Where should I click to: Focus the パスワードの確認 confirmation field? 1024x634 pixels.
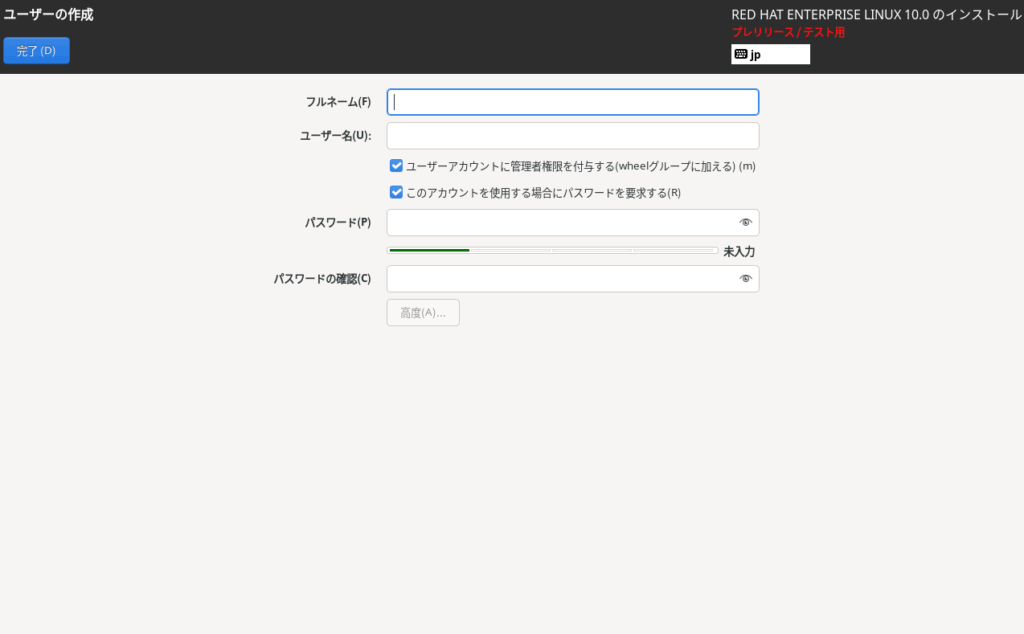click(x=560, y=279)
